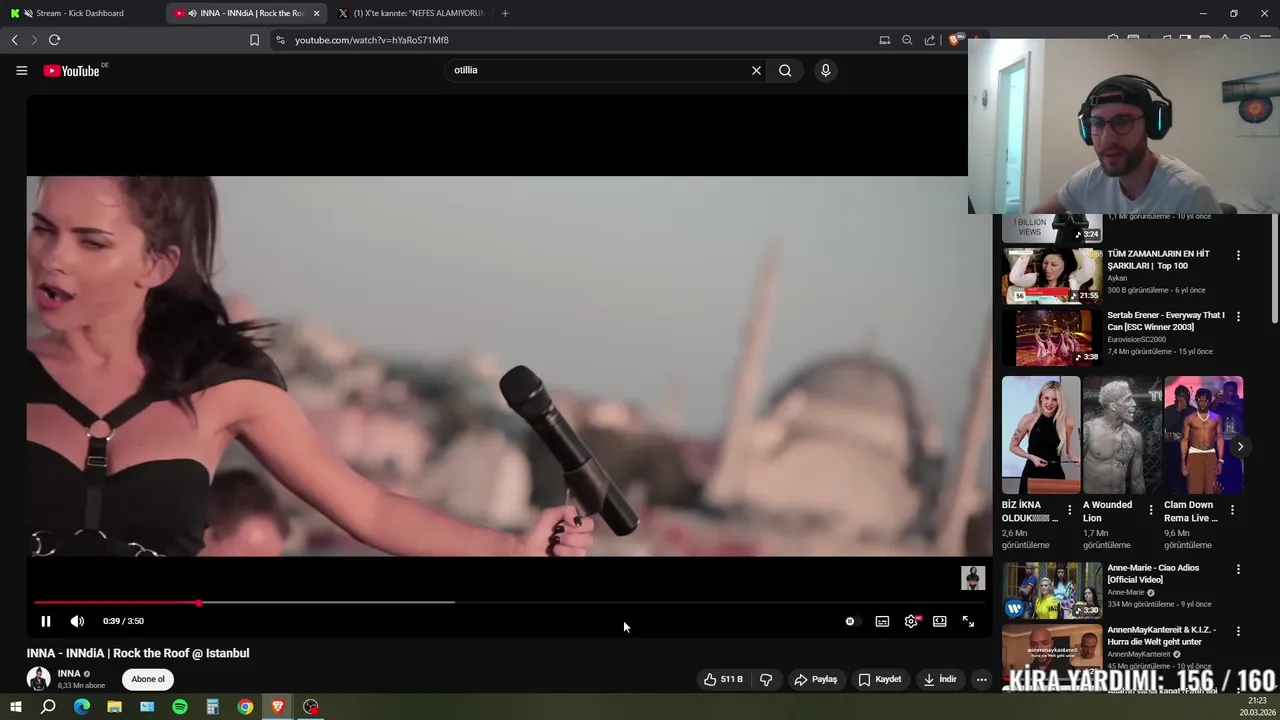
Task: Open options for 'BİZ İKNA OLDUK' short
Action: click(x=1069, y=510)
